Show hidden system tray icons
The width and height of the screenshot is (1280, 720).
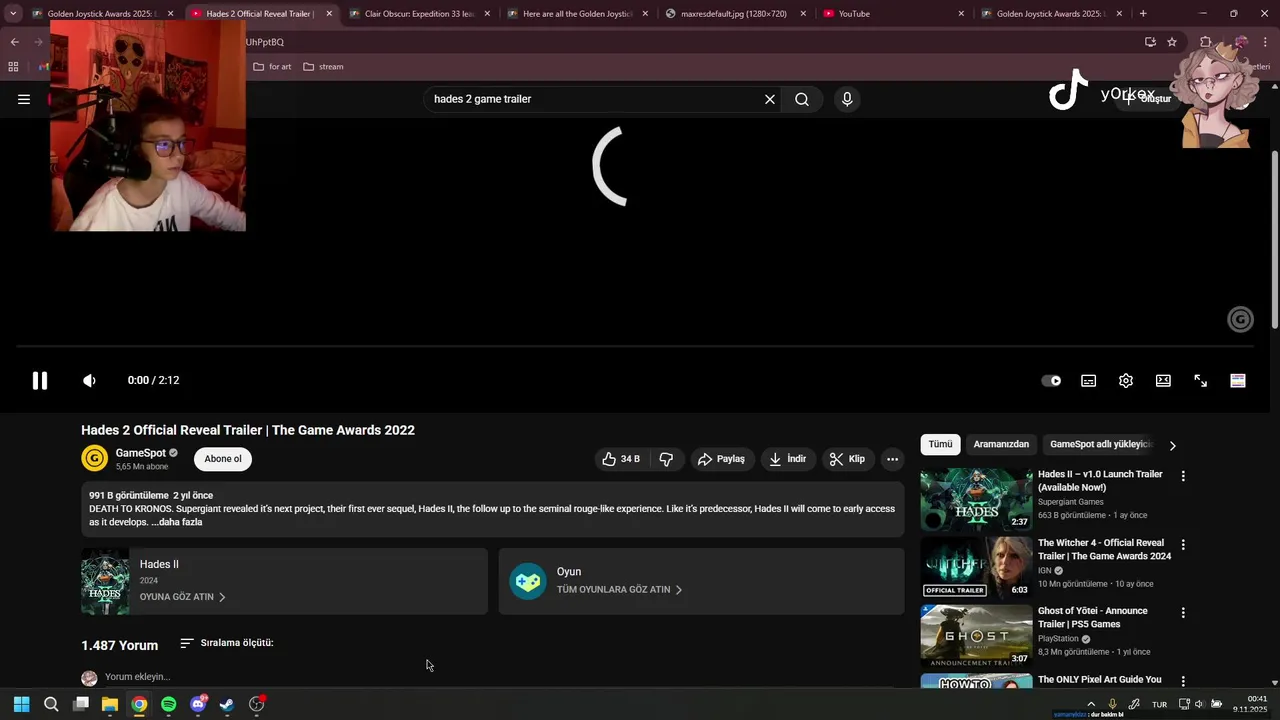[x=1091, y=704]
